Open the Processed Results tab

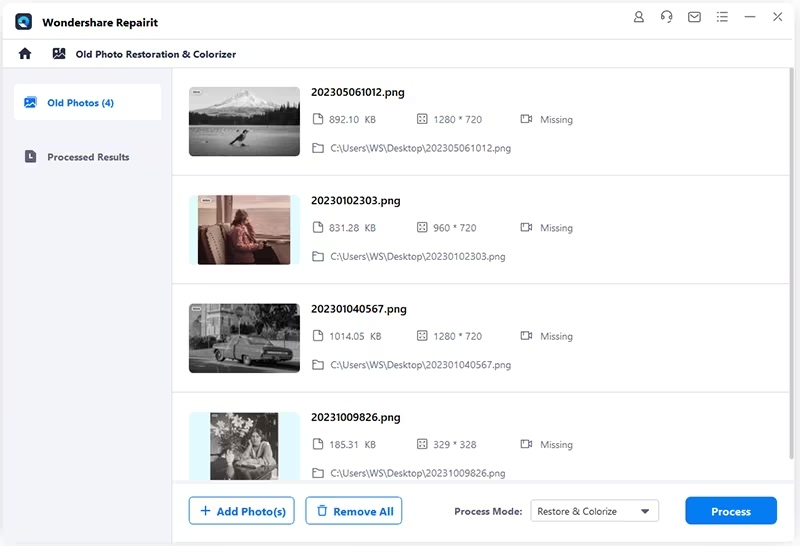point(87,157)
